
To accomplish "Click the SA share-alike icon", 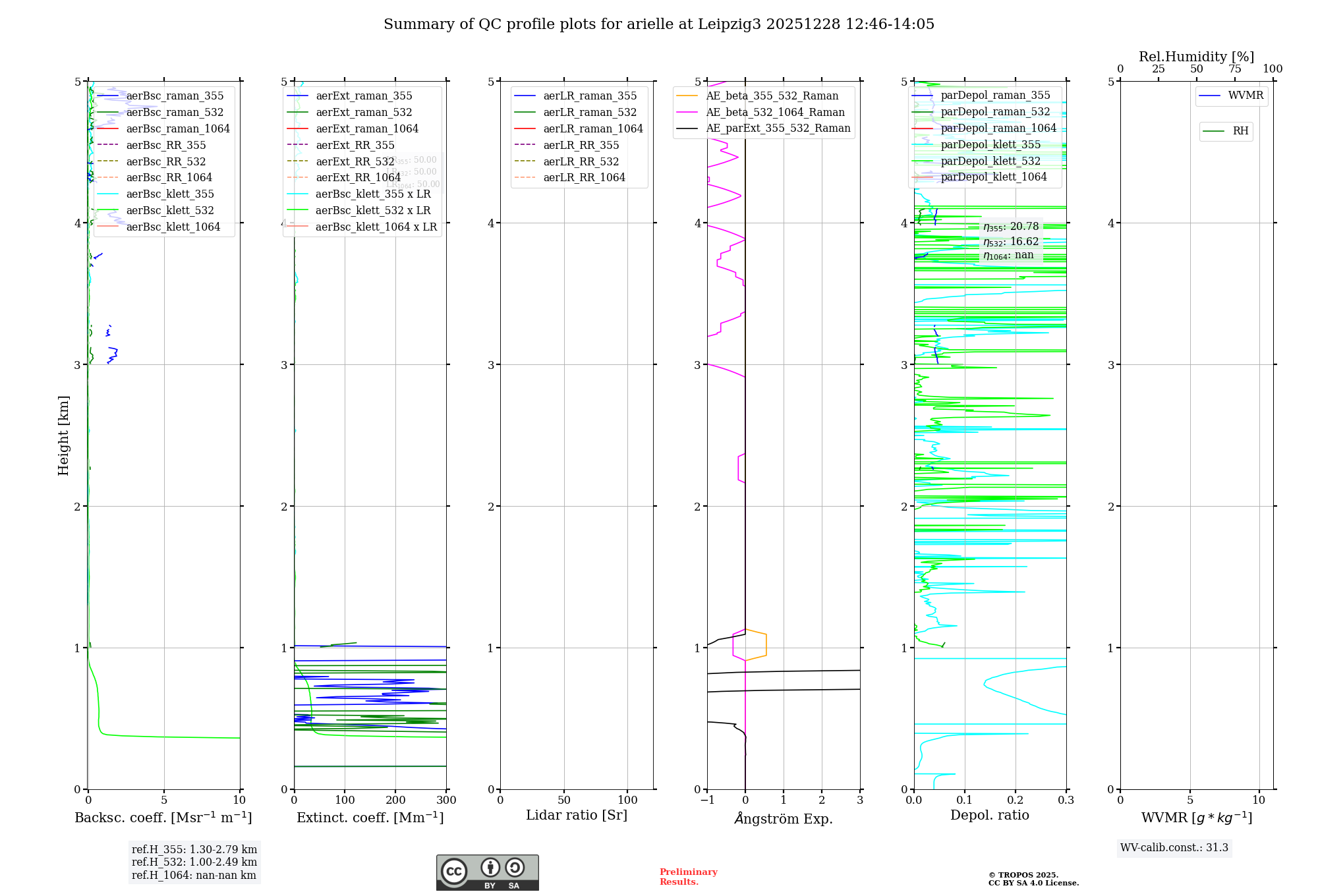I will (515, 868).
